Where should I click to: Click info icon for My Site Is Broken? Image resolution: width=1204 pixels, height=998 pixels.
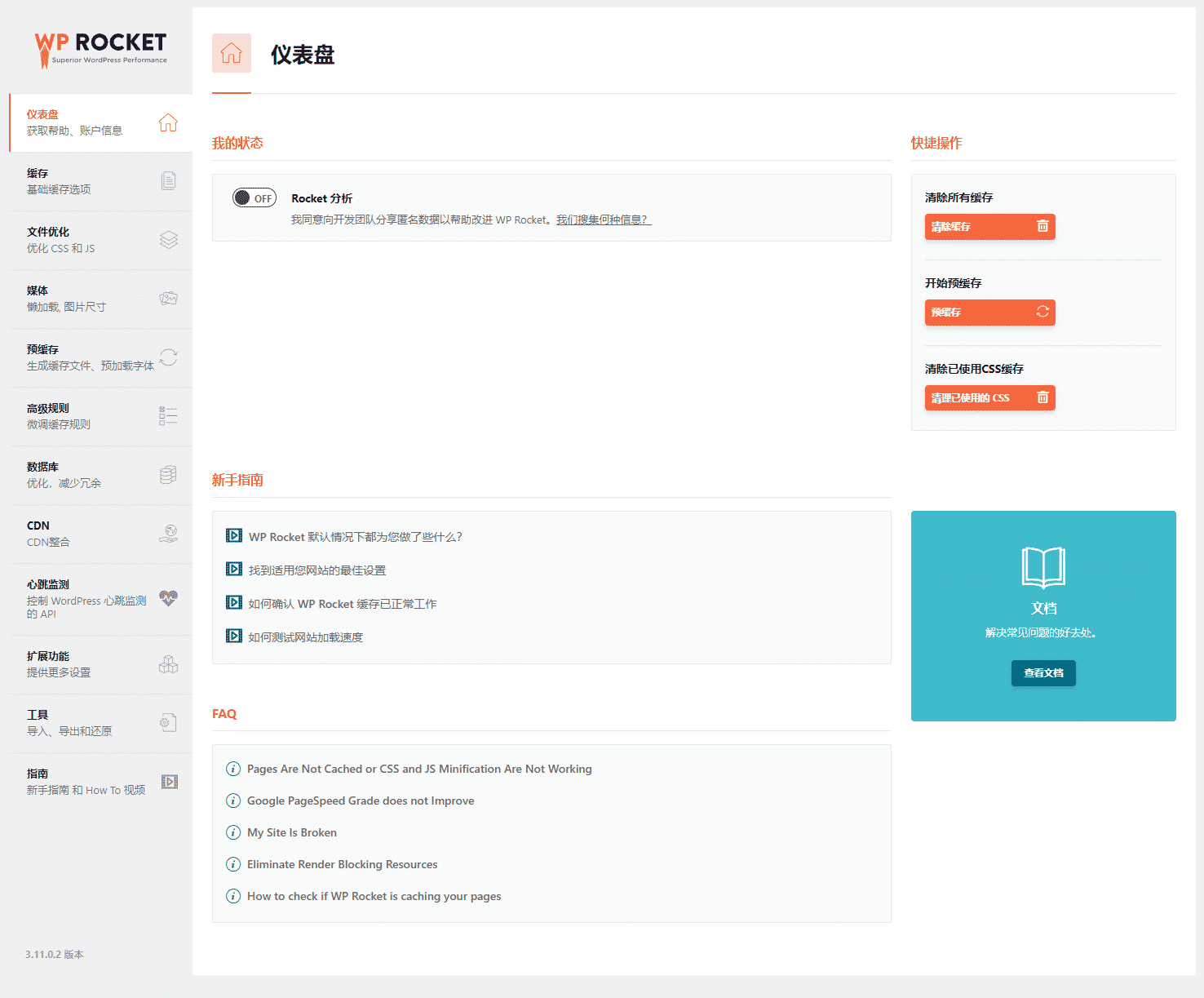[233, 832]
